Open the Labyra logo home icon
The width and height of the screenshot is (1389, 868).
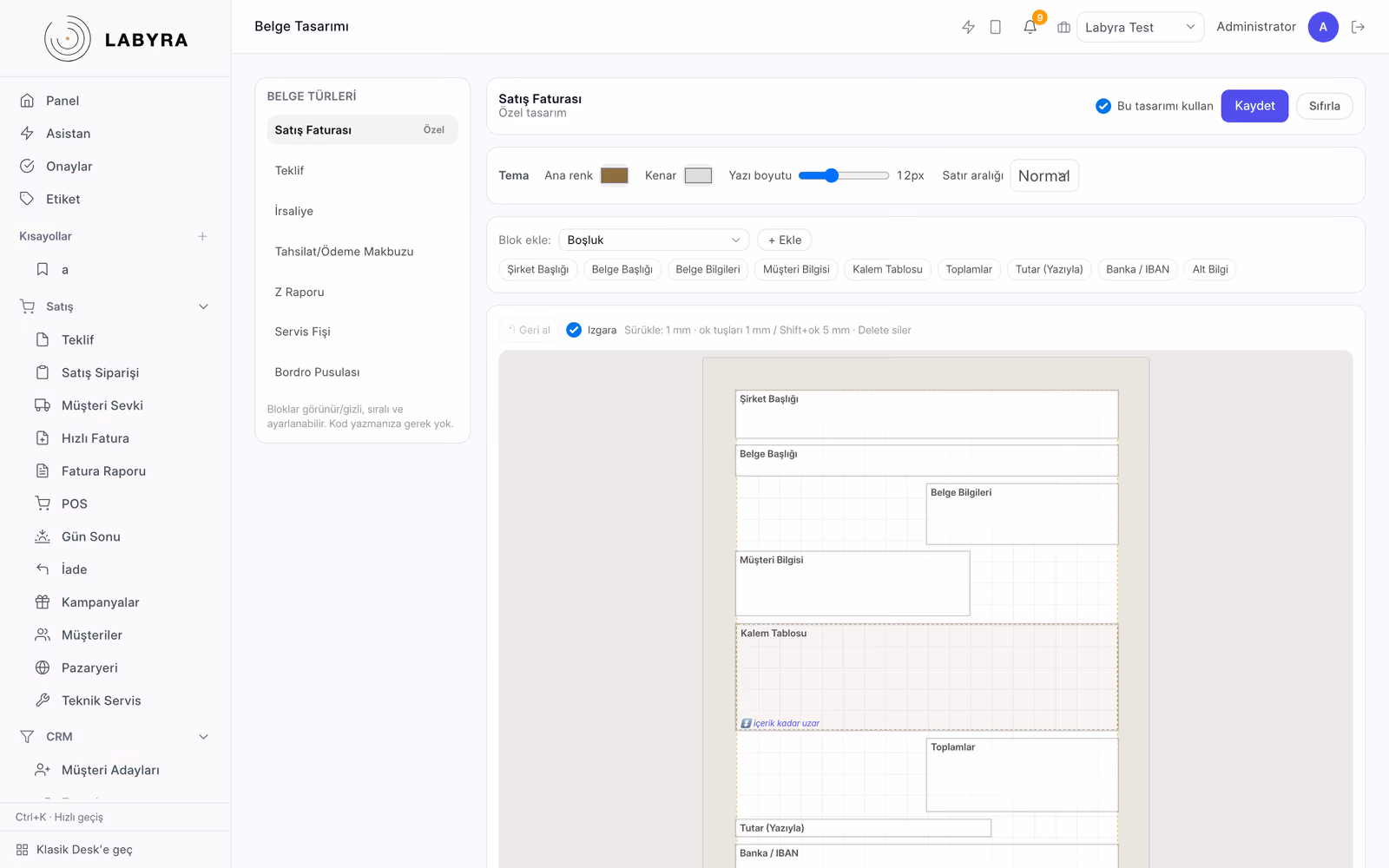(68, 39)
